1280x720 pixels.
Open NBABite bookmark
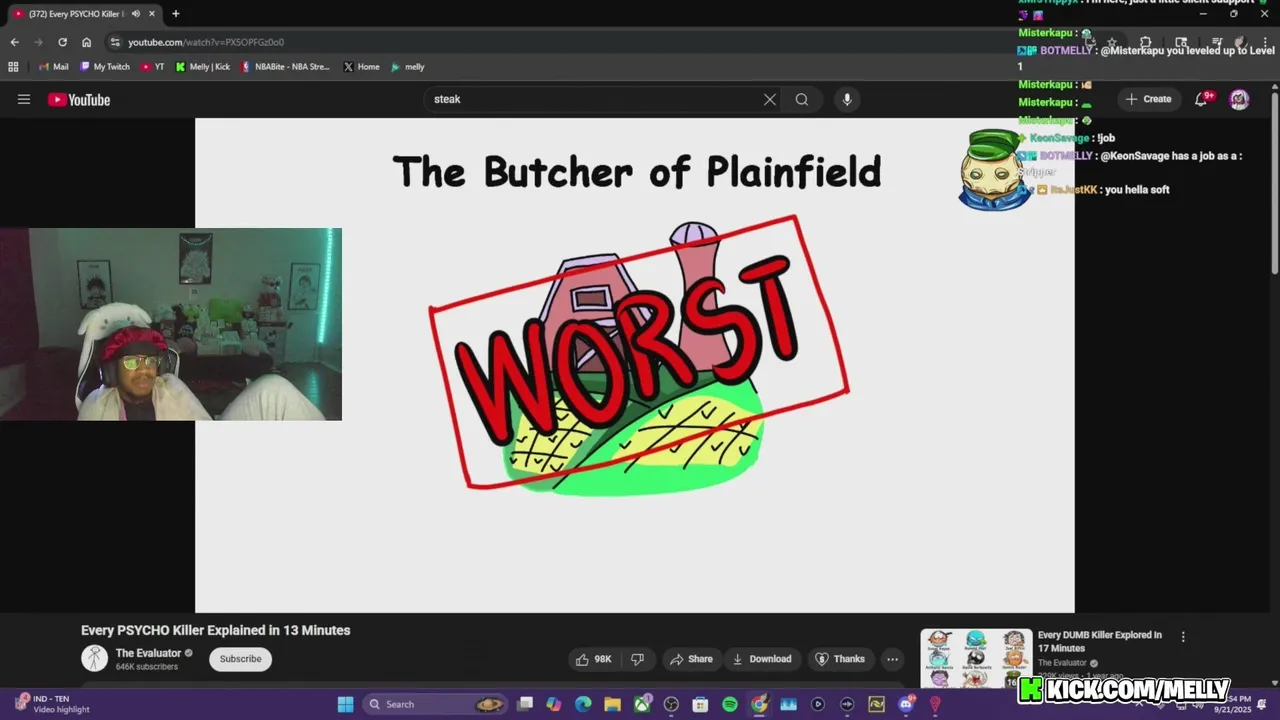[x=286, y=67]
